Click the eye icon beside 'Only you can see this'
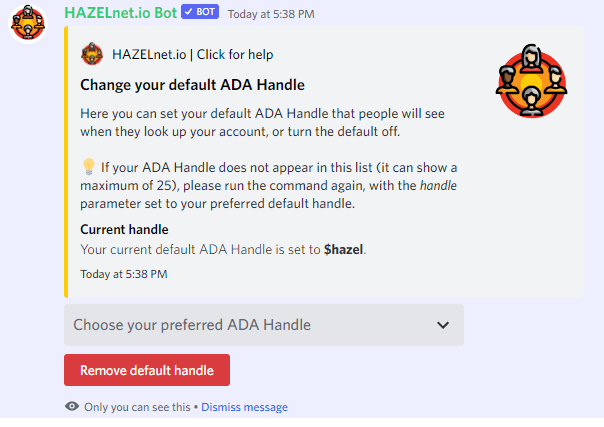Screen dimensions: 604x427 [x=72, y=406]
